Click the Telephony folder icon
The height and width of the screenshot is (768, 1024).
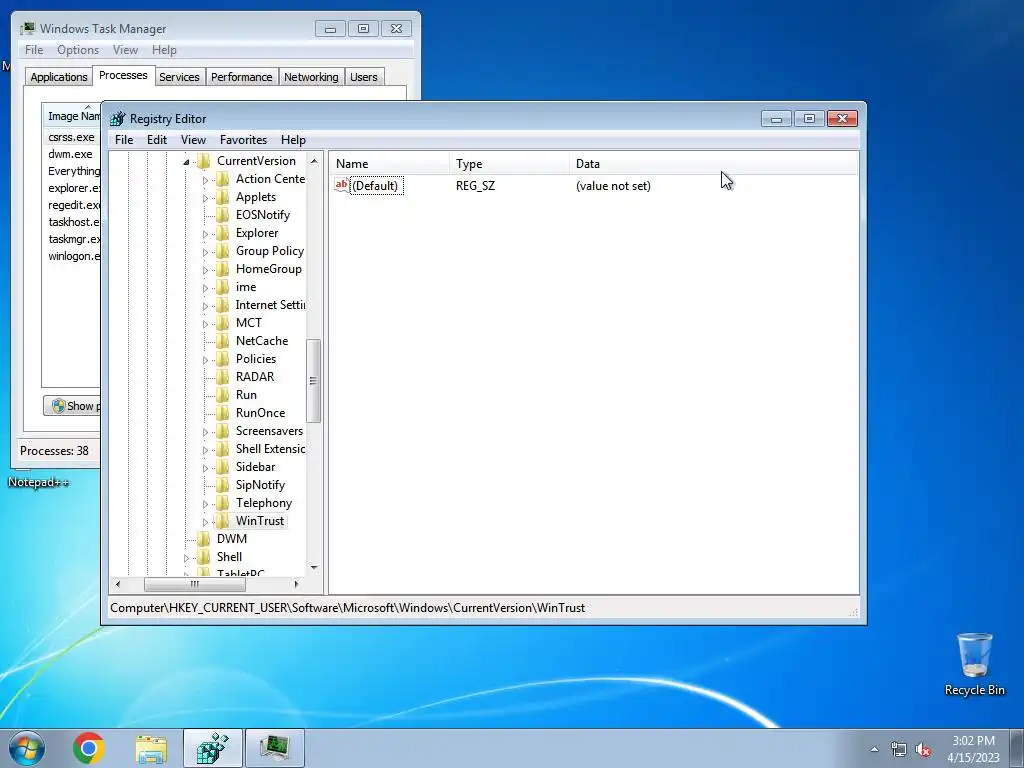tap(223, 503)
